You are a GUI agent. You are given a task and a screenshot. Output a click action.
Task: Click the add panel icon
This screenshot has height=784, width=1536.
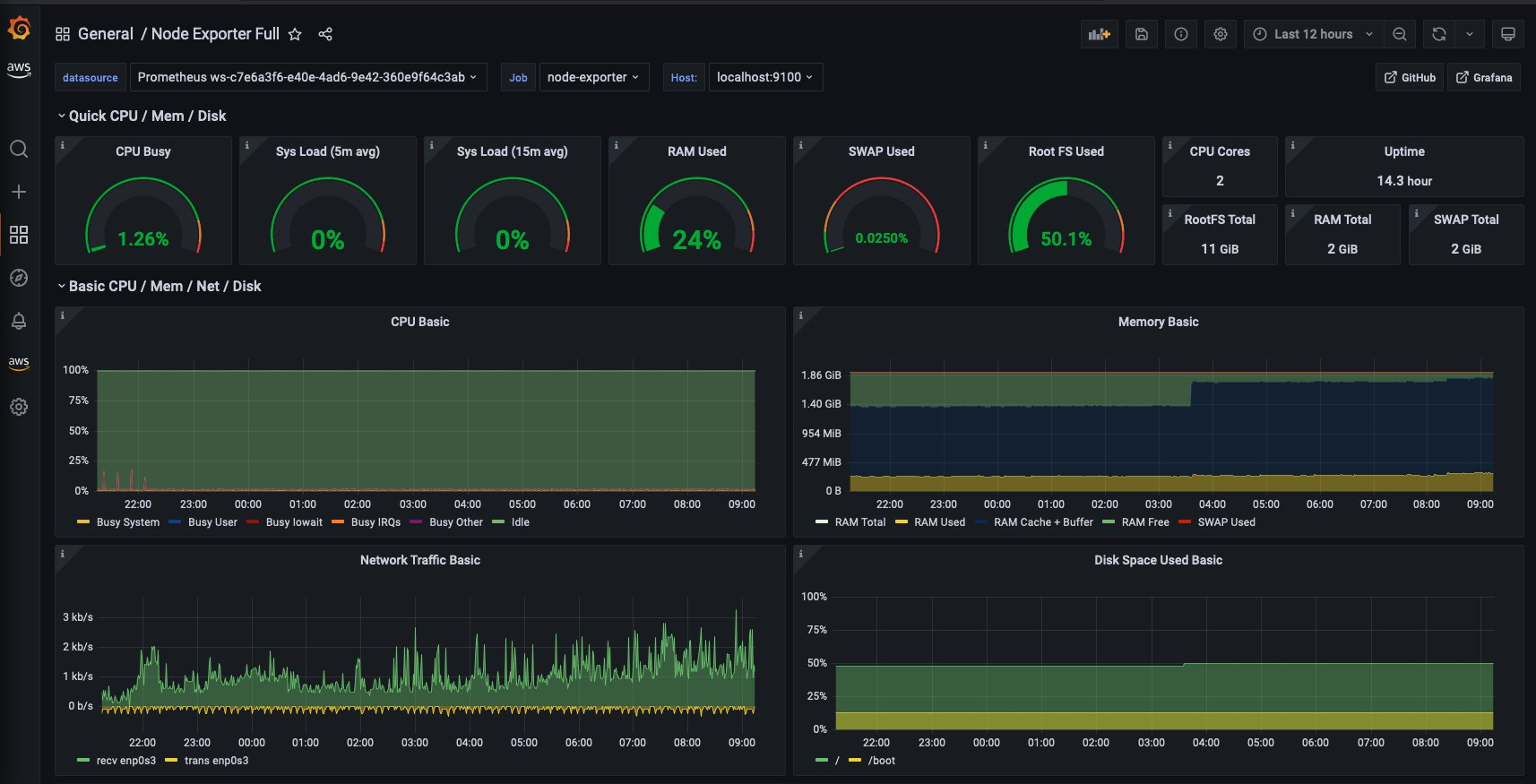(x=1100, y=34)
